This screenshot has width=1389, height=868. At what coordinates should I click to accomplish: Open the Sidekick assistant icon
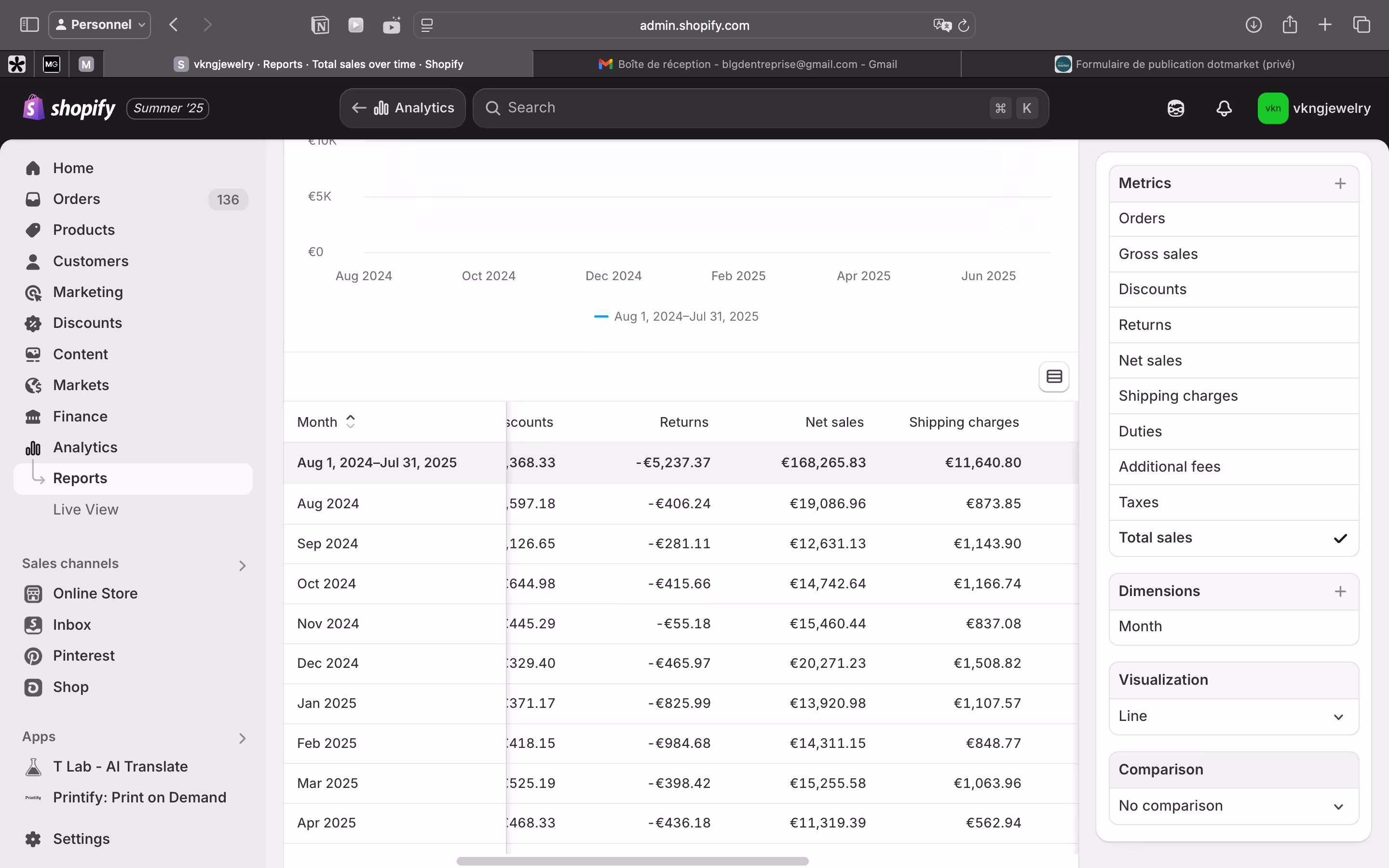[1175, 108]
